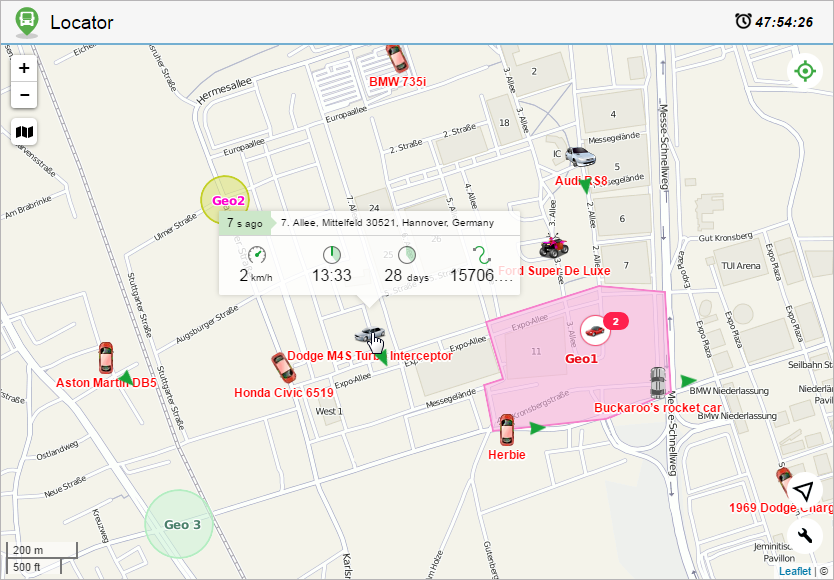The height and width of the screenshot is (580, 834).
Task: Center map with the locate target icon
Action: click(x=805, y=71)
